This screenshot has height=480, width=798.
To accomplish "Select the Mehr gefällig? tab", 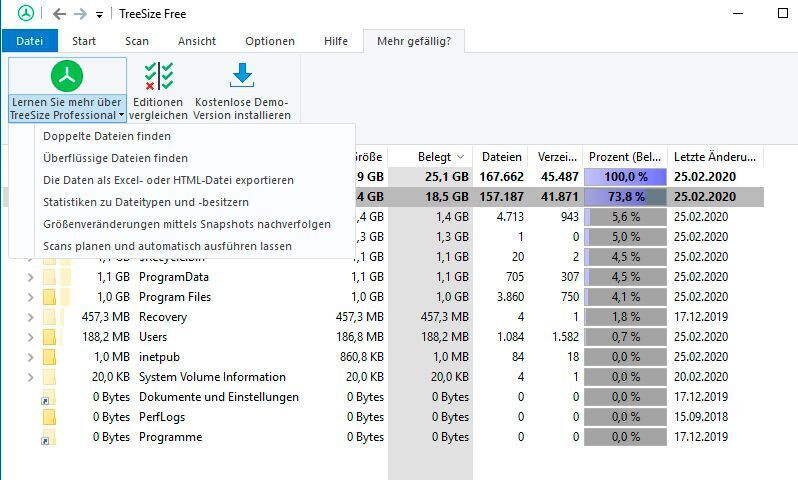I will coord(414,41).
